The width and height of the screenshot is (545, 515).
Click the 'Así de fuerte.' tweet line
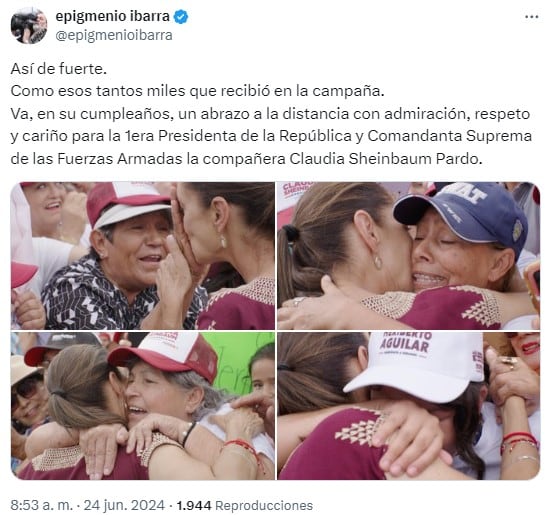[59, 69]
